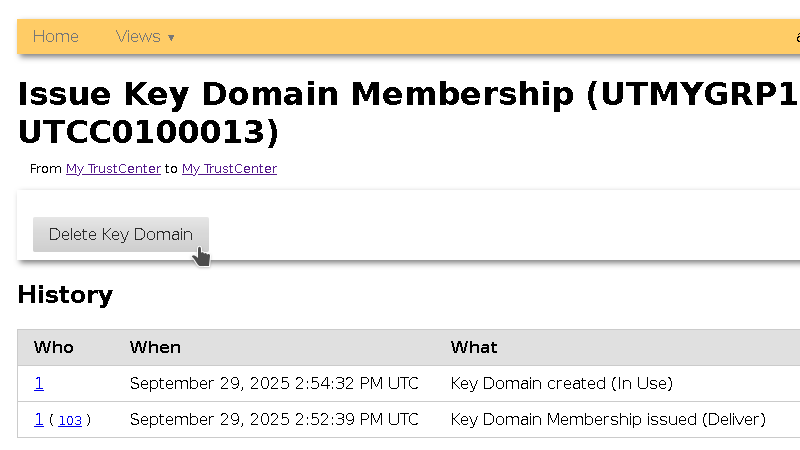Follow the 103 link in parentheses
Viewport: 800px width, 450px height.
70,420
